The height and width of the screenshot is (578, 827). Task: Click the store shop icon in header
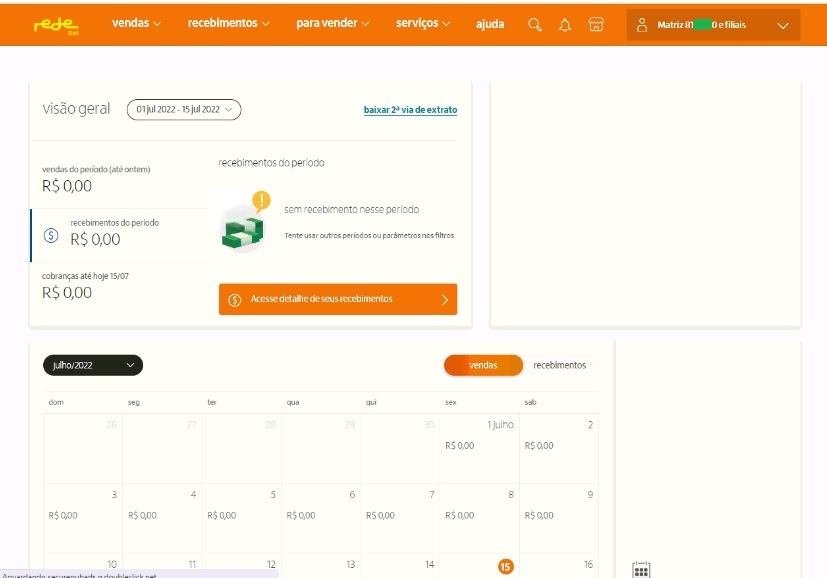coord(596,24)
